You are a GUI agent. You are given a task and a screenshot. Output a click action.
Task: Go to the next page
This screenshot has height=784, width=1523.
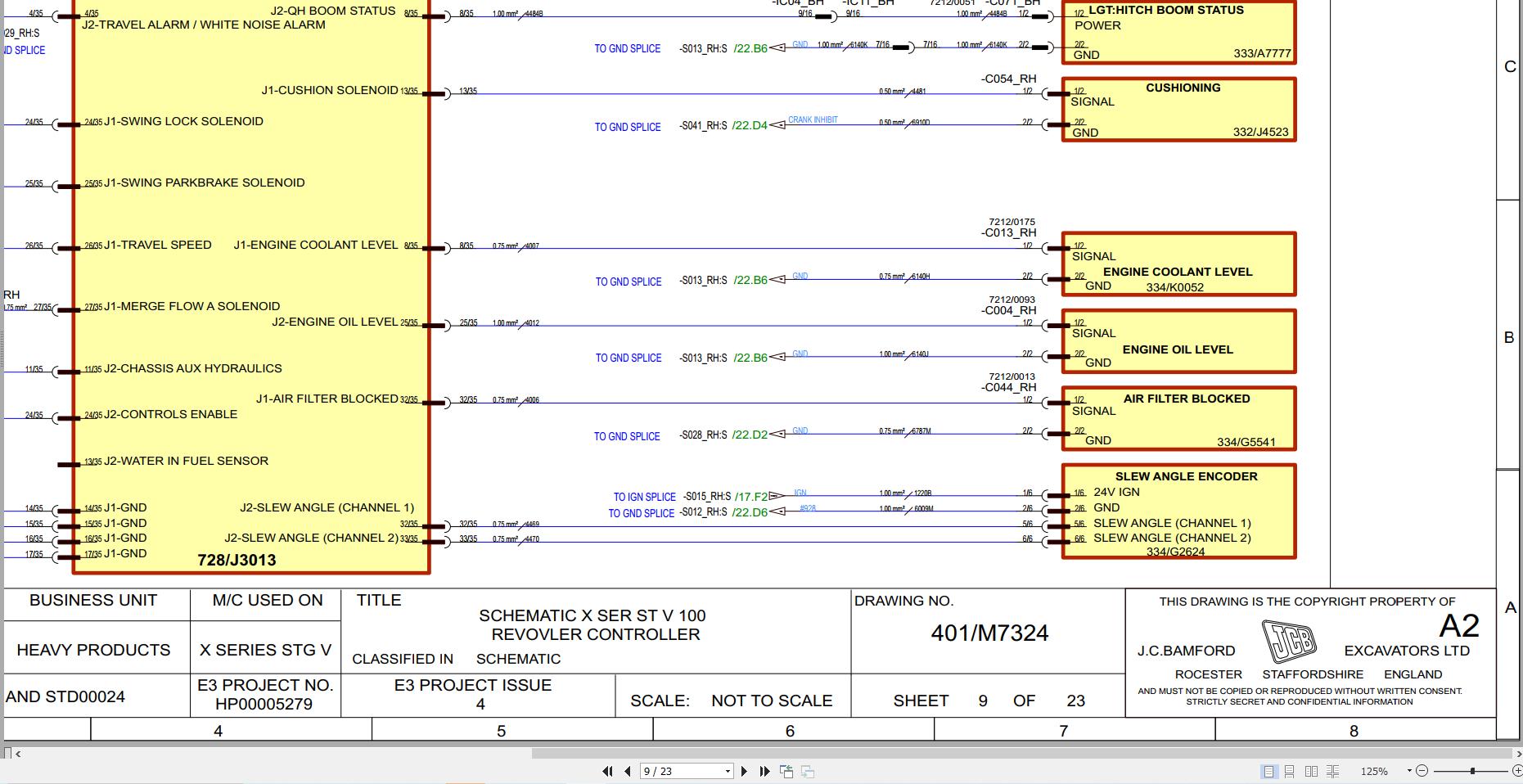tap(744, 771)
